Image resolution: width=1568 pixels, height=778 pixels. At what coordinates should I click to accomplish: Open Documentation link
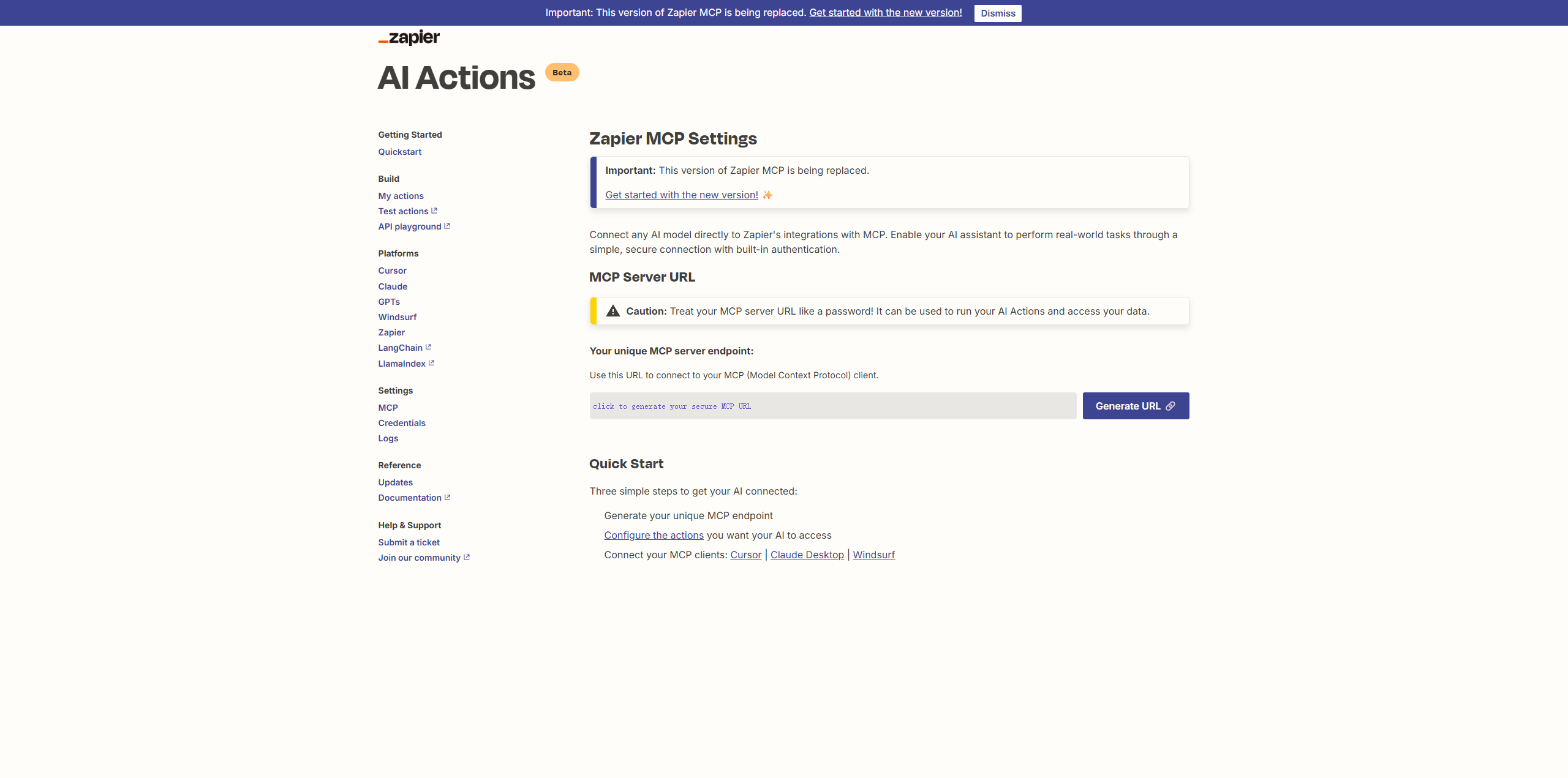point(409,498)
